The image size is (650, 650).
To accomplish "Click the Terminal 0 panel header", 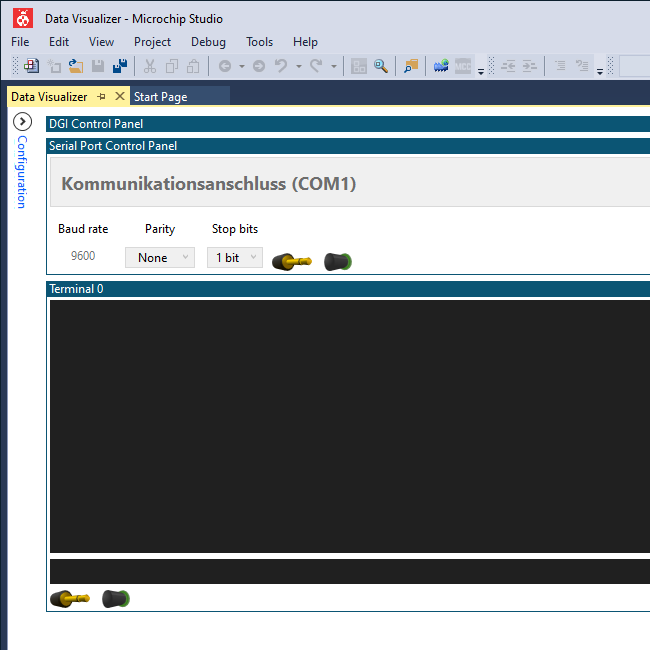I will [x=348, y=289].
